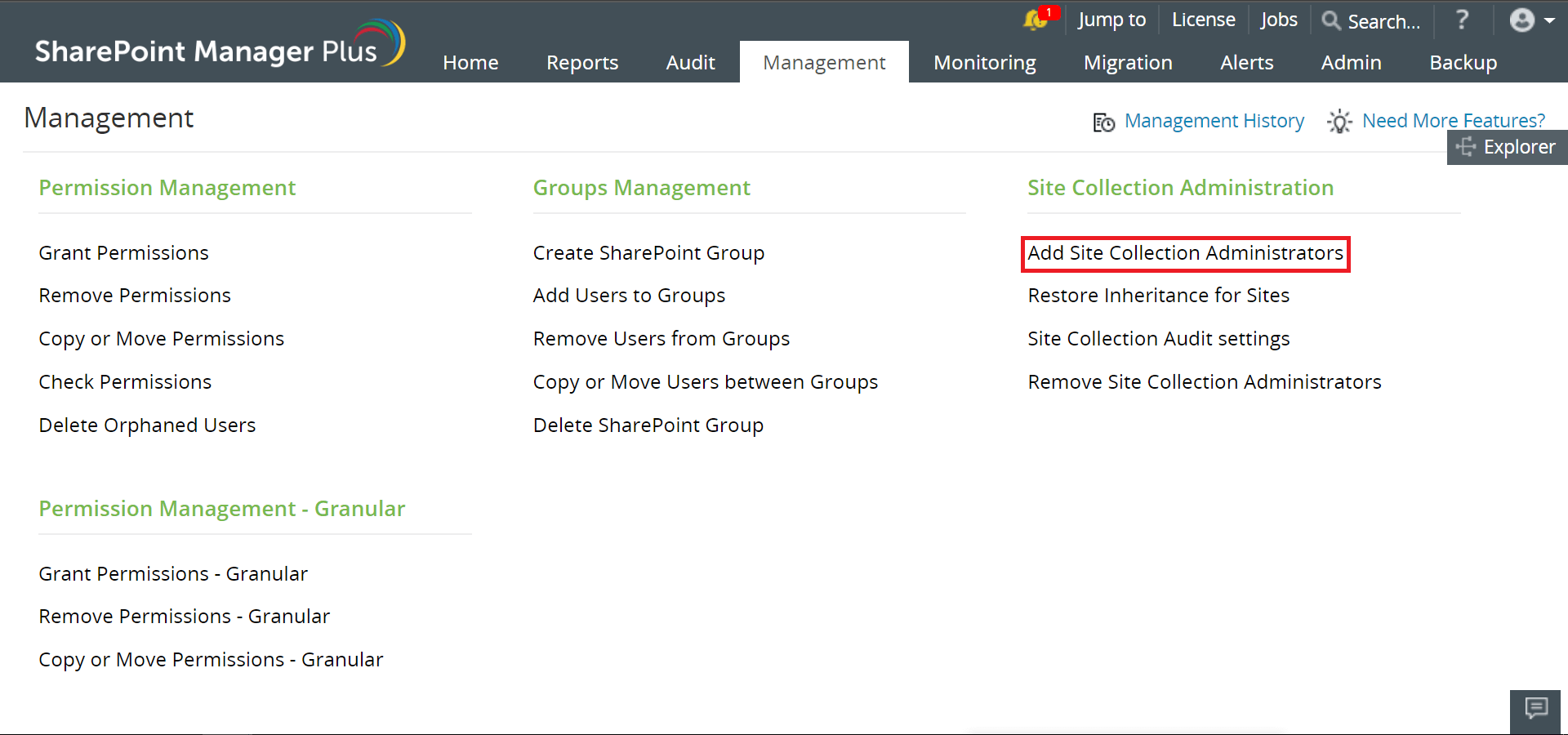Click the search magnifier icon
This screenshot has width=1568, height=735.
(1332, 21)
